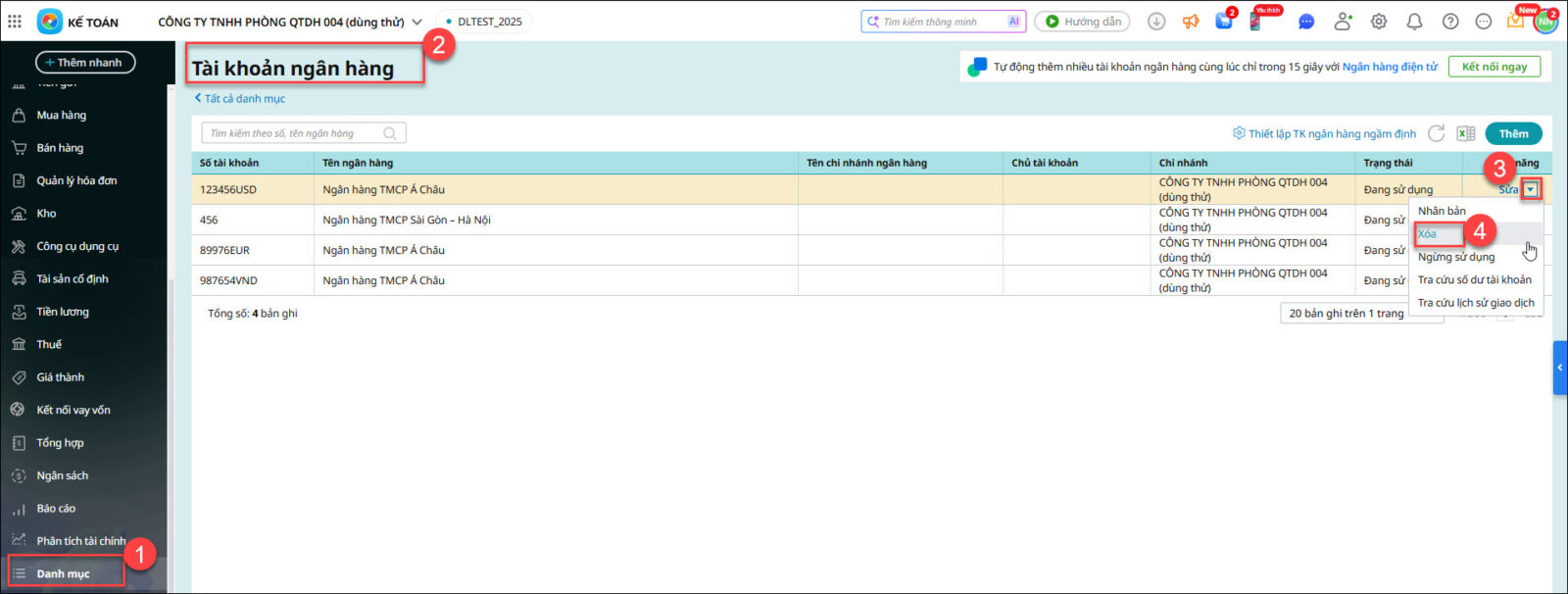Focus the bank account search field

point(292,133)
